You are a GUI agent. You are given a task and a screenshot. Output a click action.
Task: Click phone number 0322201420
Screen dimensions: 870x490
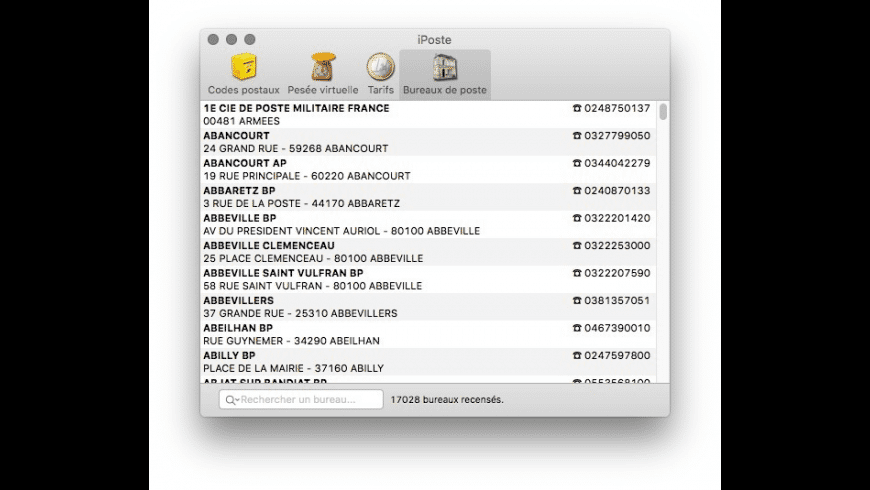[617, 218]
